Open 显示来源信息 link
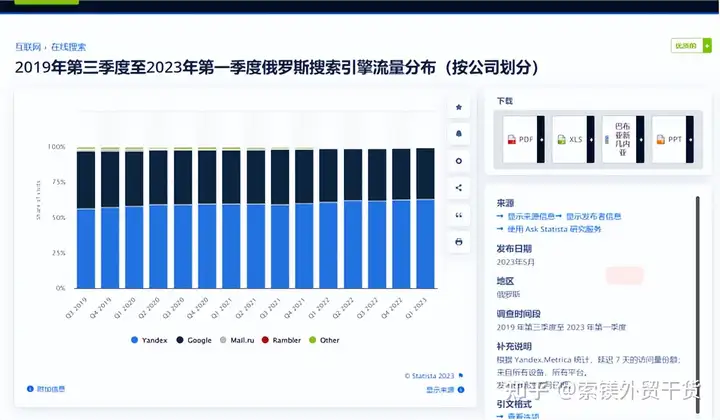 pos(531,216)
